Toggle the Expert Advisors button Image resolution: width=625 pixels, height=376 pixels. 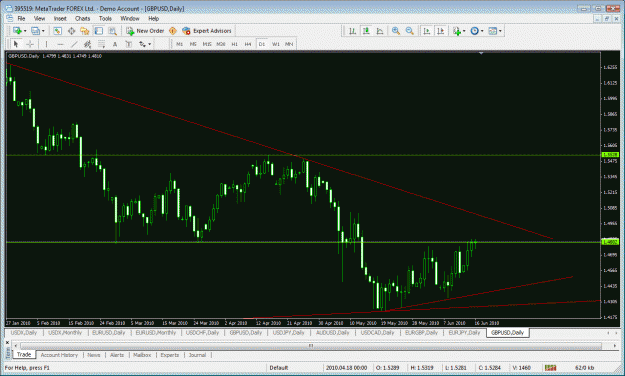click(207, 31)
